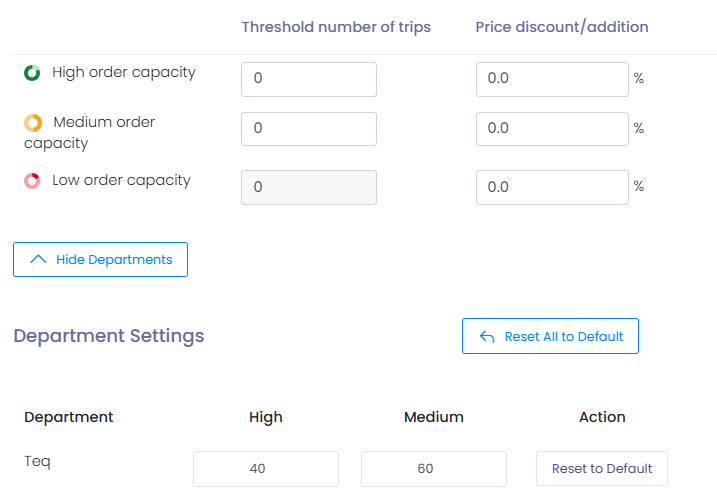Click the Department Settings heading
This screenshot has width=717, height=490.
(109, 336)
